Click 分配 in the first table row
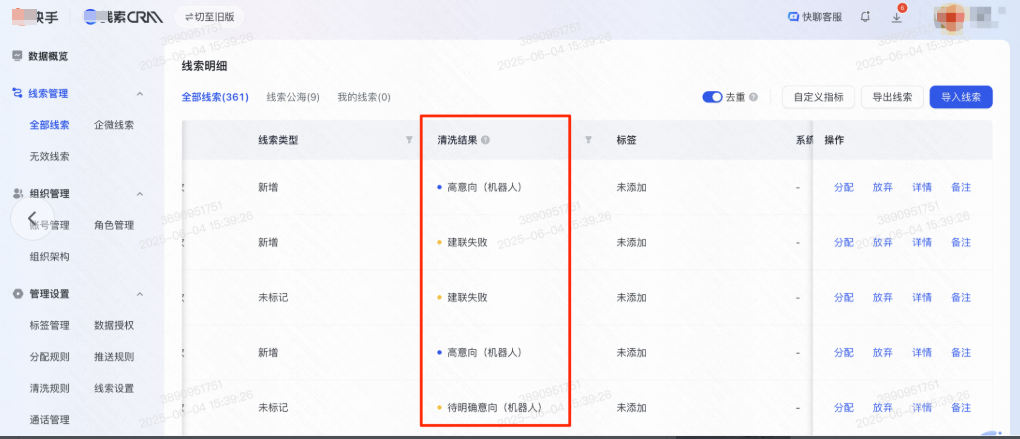 pos(844,187)
